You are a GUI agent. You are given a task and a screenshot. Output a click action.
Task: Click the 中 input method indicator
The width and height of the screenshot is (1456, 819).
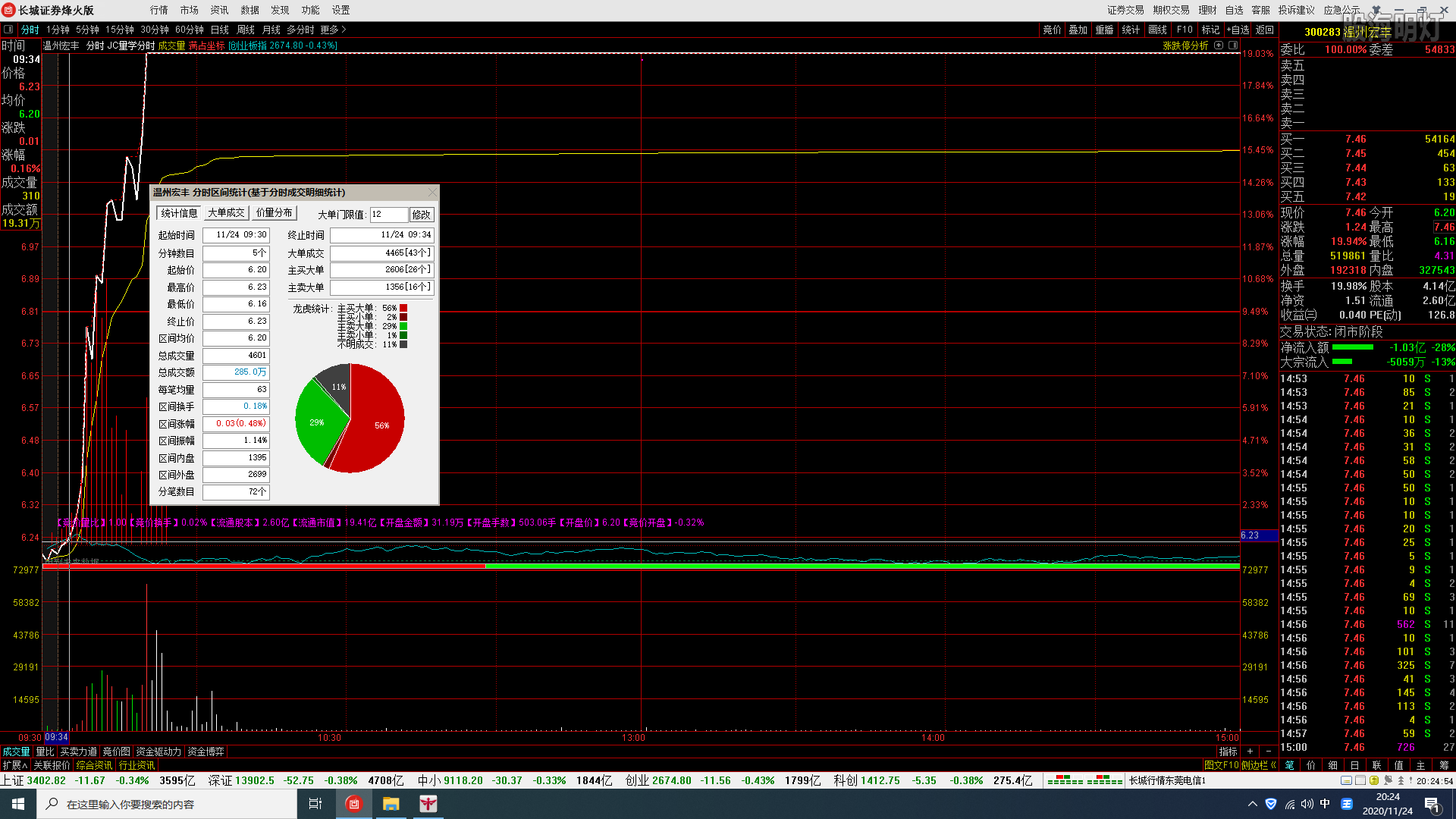[x=1325, y=804]
